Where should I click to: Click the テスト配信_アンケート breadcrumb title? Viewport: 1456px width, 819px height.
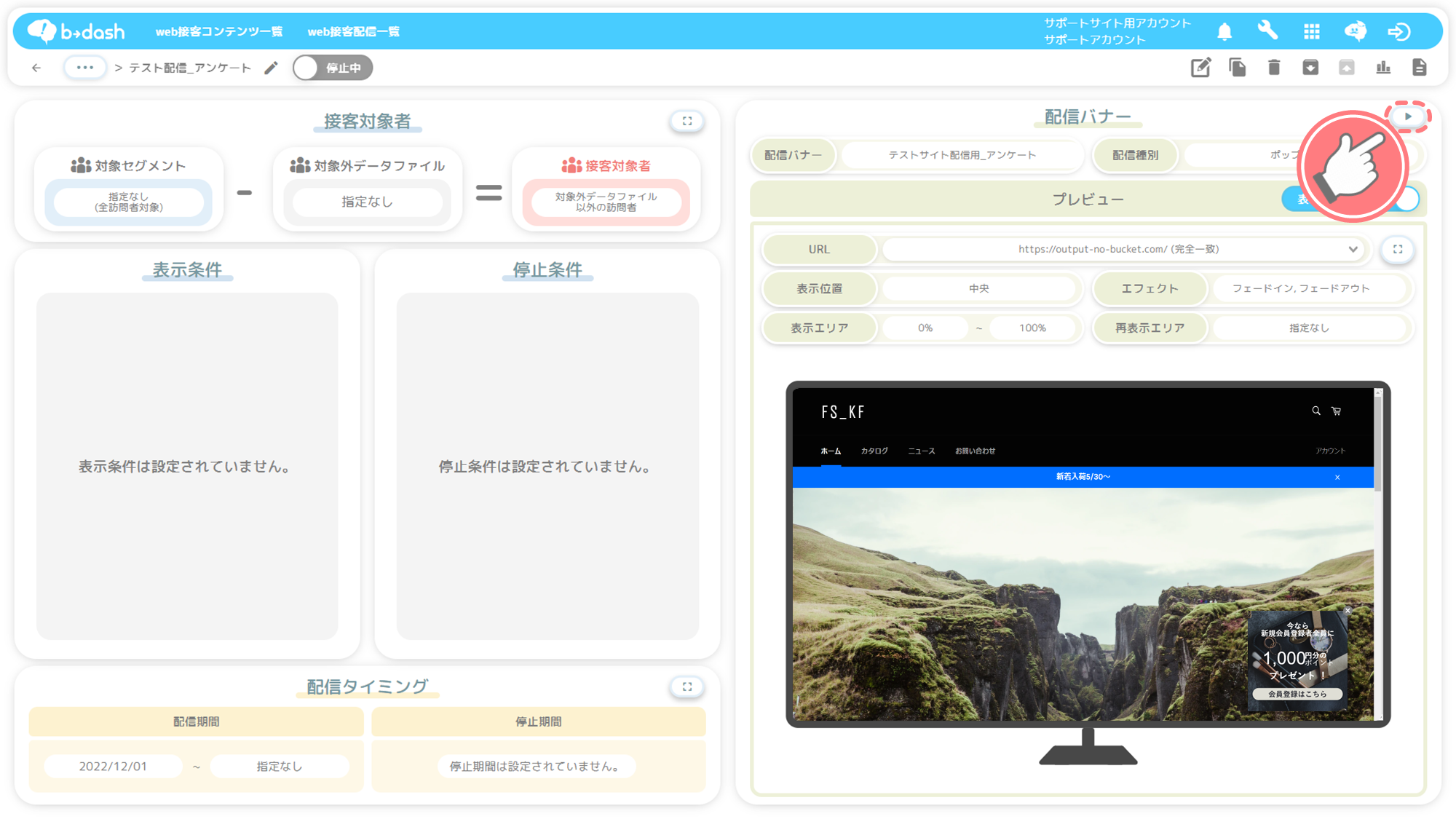coord(189,68)
